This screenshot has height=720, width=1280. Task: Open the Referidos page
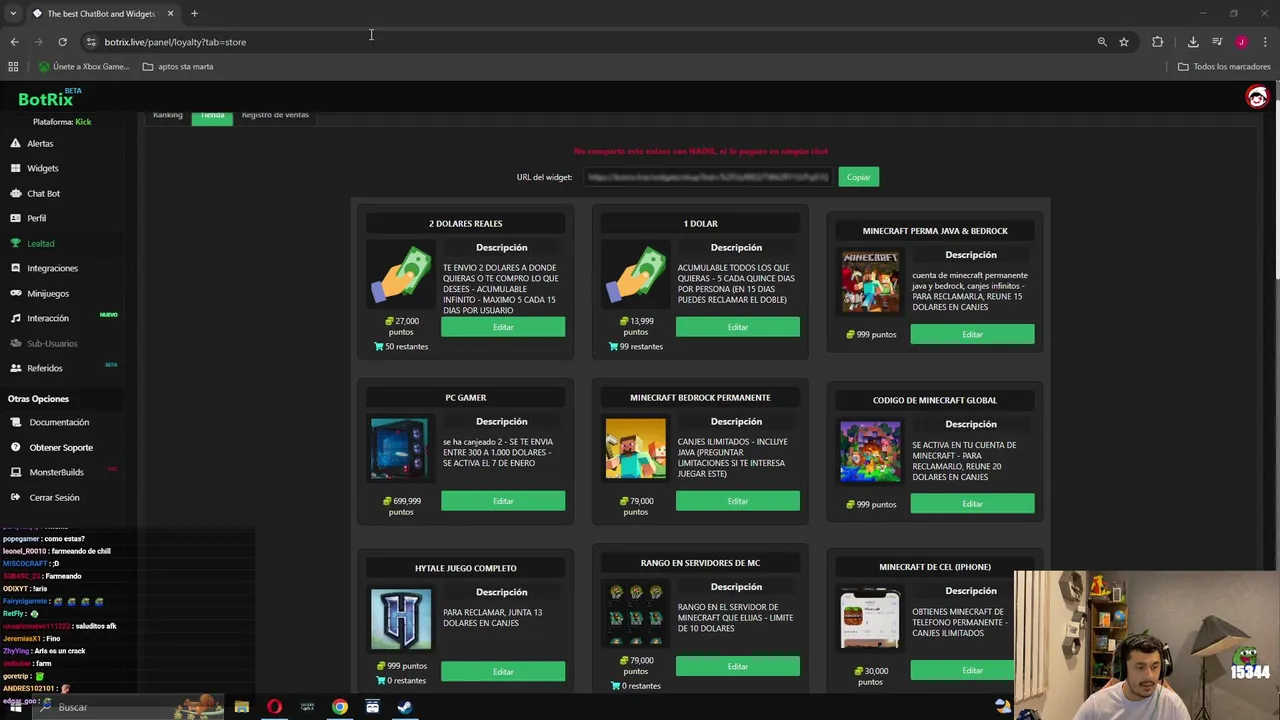(x=44, y=368)
